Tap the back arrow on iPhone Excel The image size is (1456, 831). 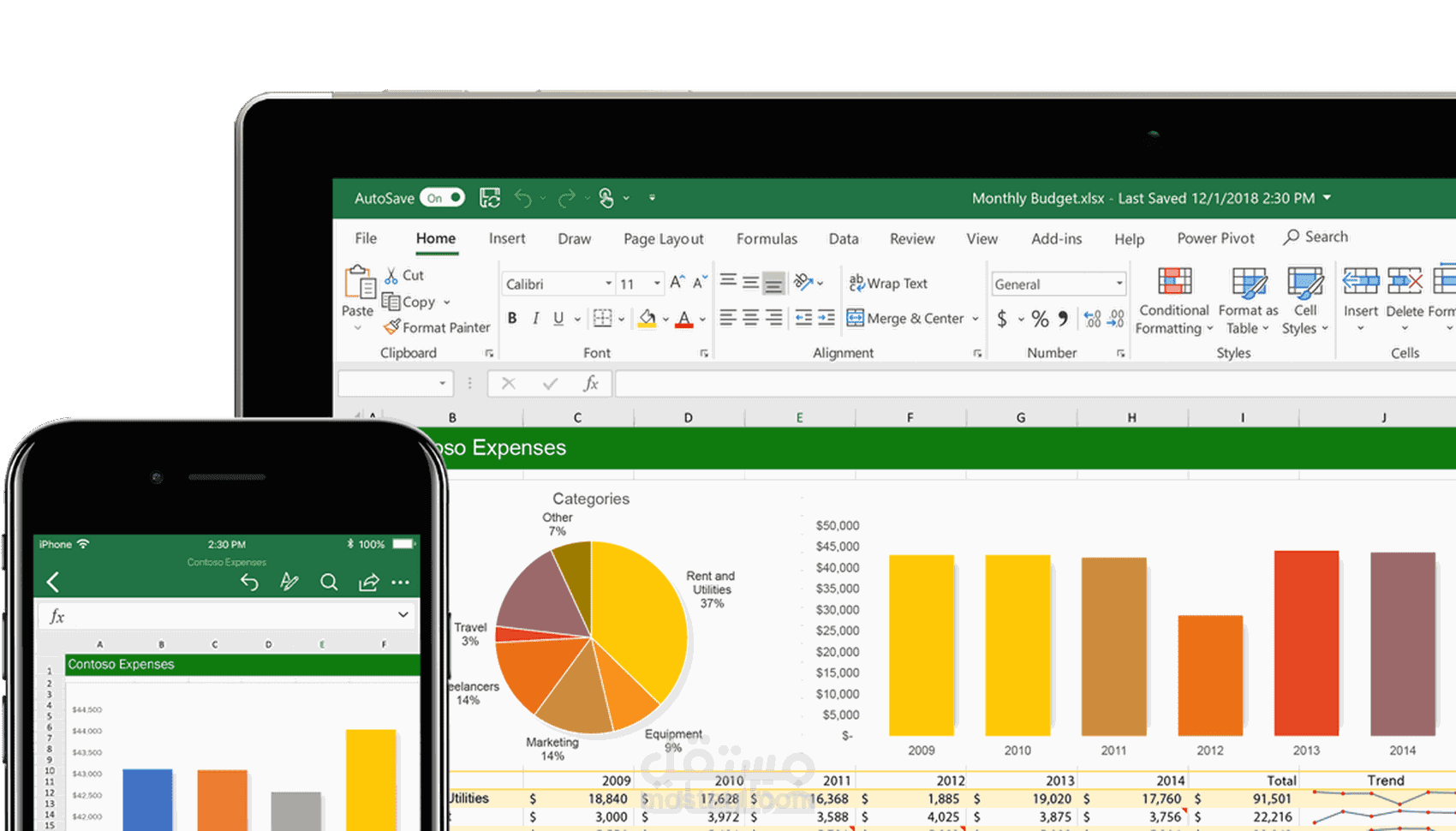[x=53, y=583]
